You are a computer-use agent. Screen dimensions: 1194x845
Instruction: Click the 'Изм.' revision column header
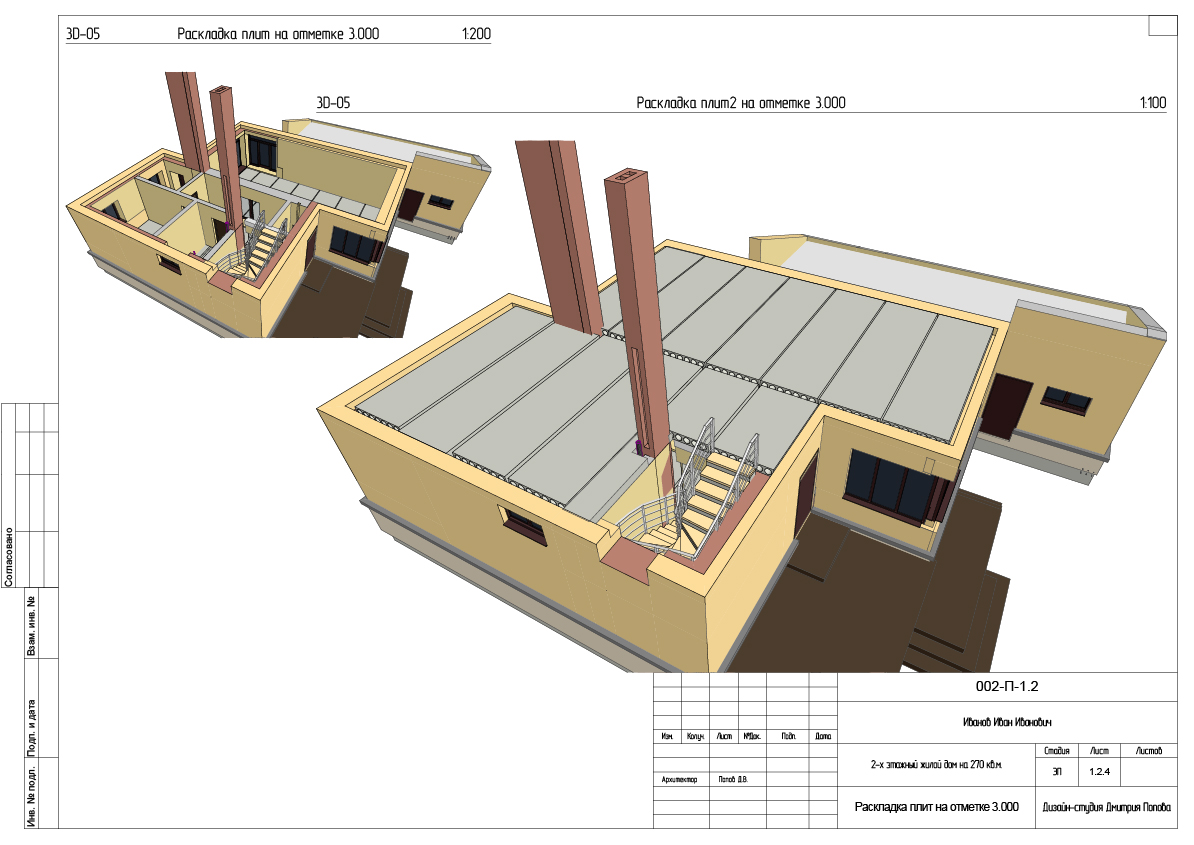pos(667,736)
